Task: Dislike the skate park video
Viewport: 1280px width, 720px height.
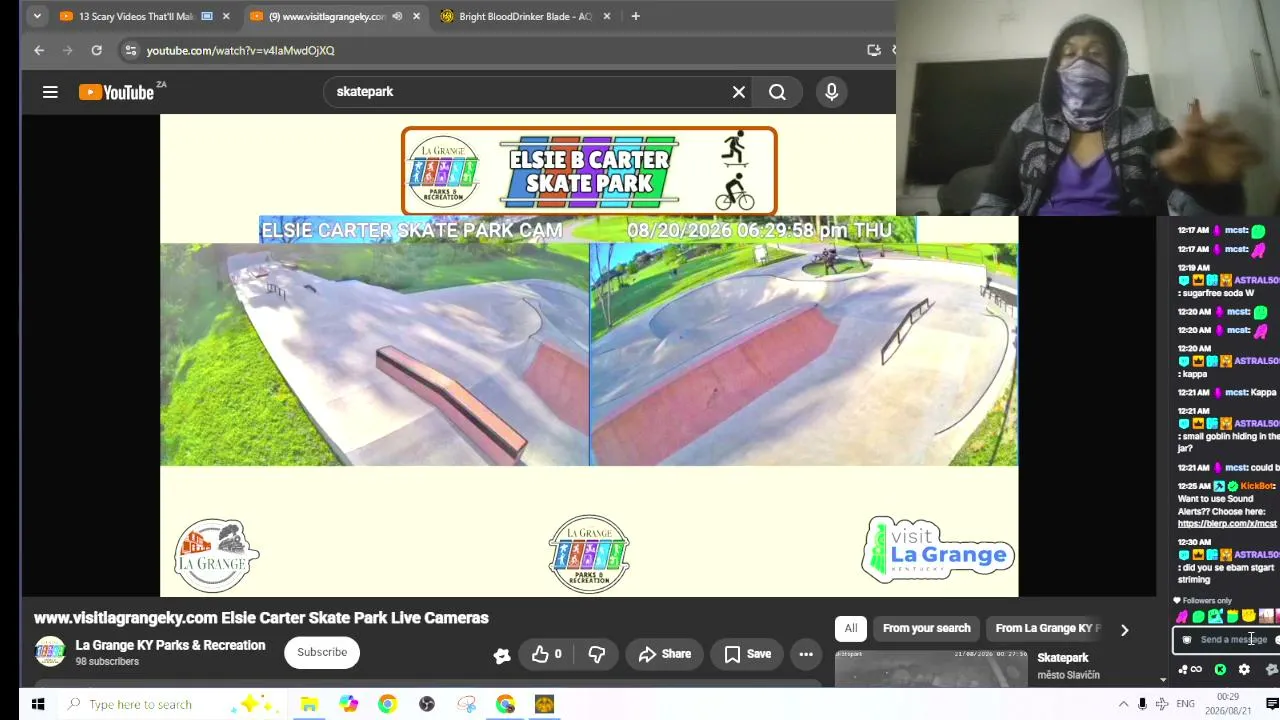Action: 597,654
